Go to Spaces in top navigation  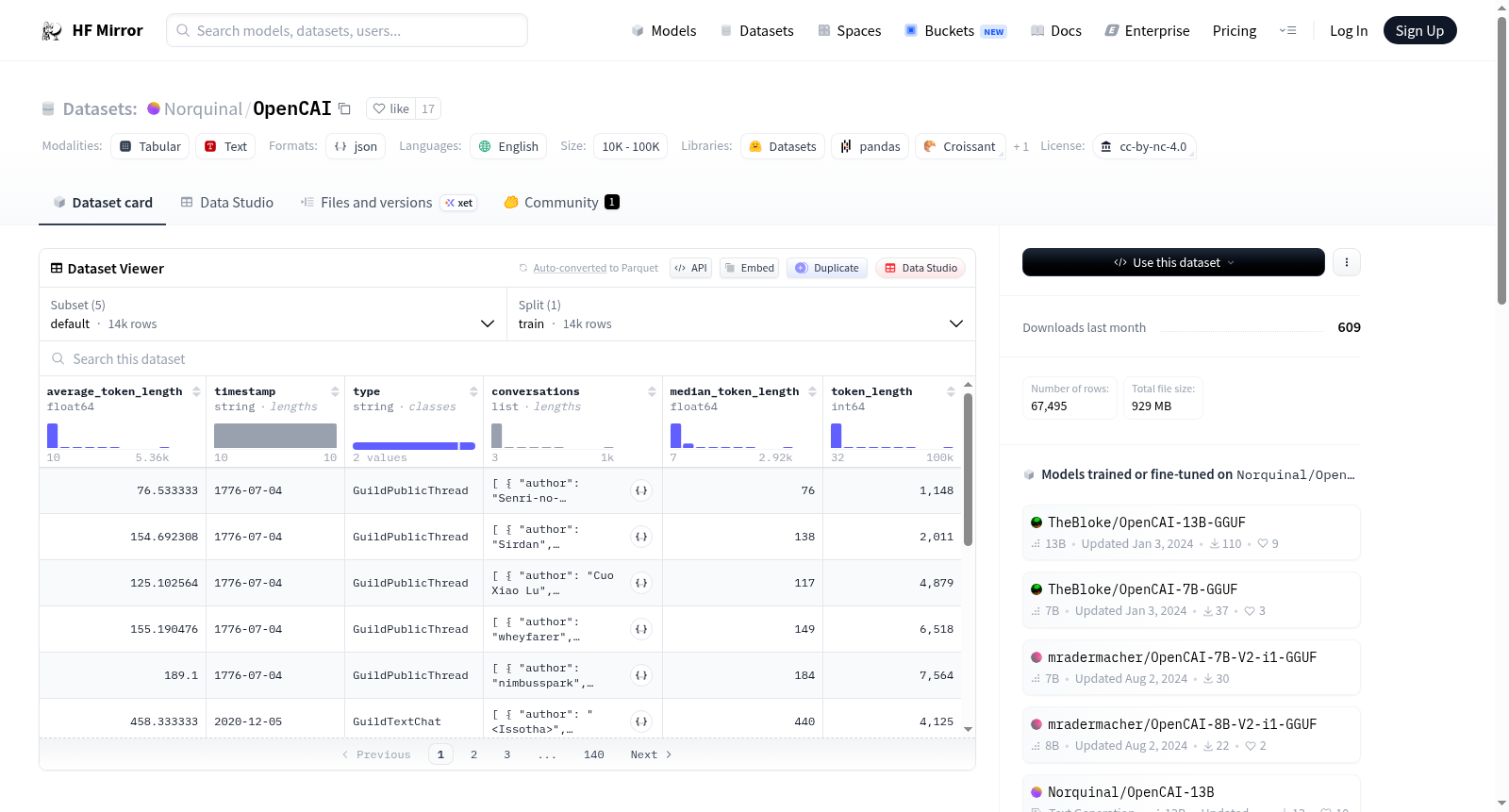pos(849,31)
